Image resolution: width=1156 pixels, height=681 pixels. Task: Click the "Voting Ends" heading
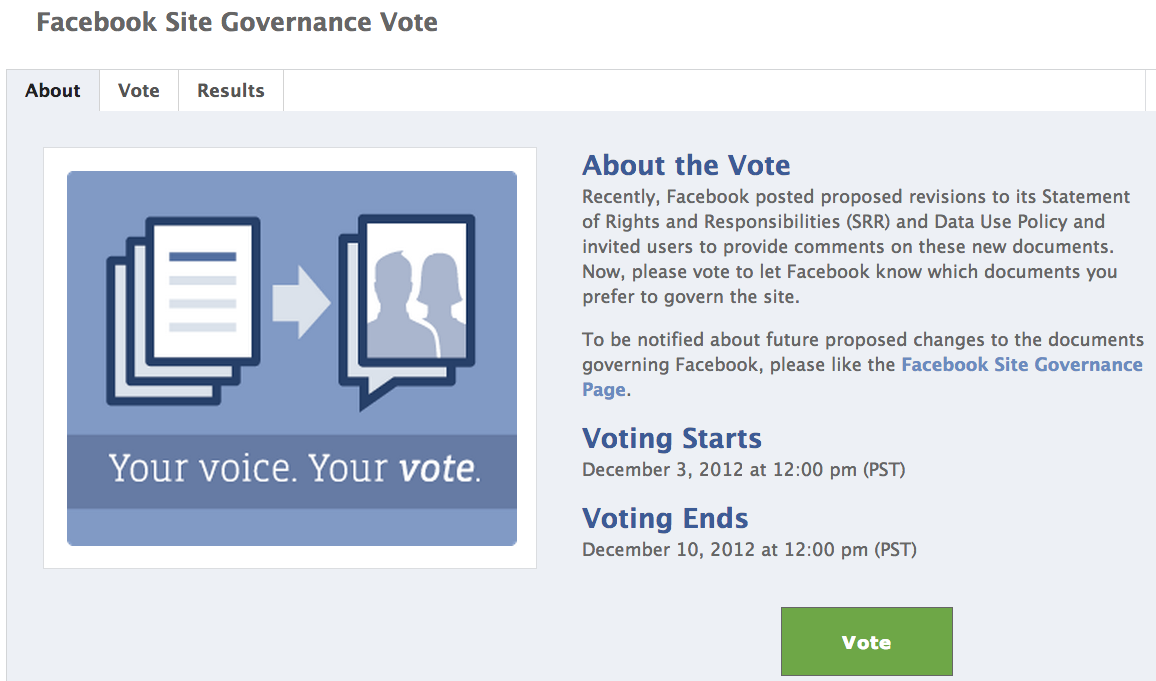pyautogui.click(x=665, y=518)
